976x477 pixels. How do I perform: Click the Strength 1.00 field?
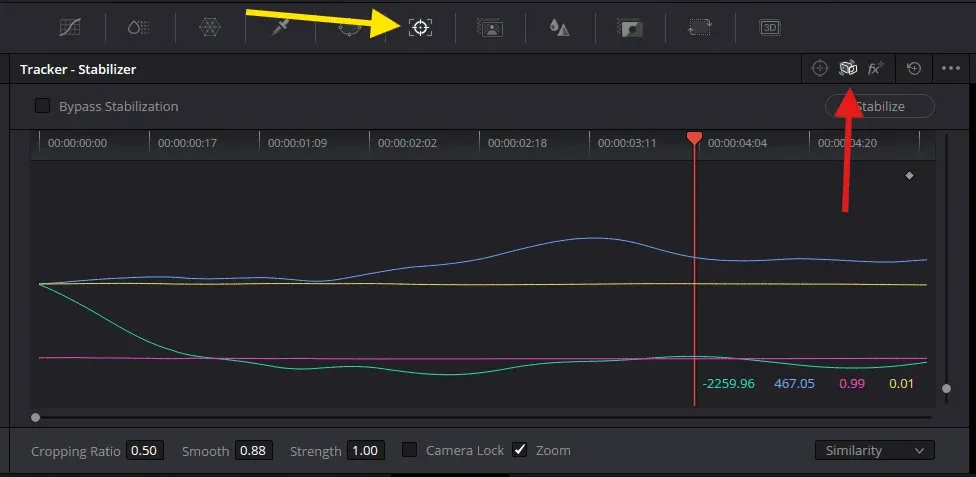click(x=365, y=450)
